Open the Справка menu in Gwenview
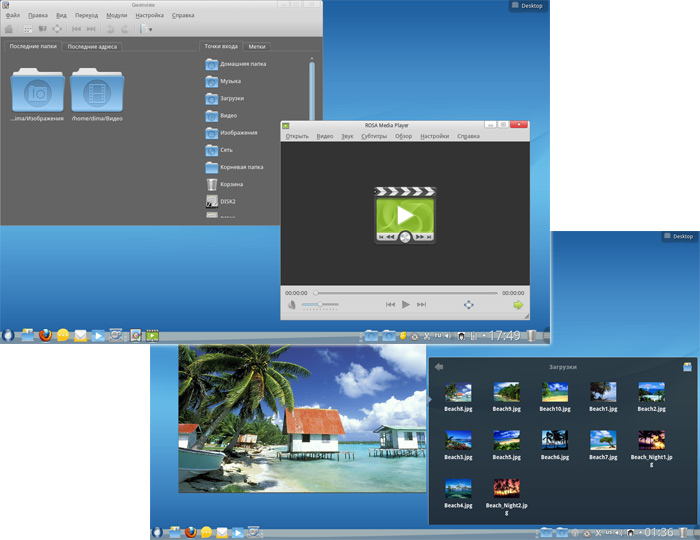The width and height of the screenshot is (700, 540). tap(183, 15)
